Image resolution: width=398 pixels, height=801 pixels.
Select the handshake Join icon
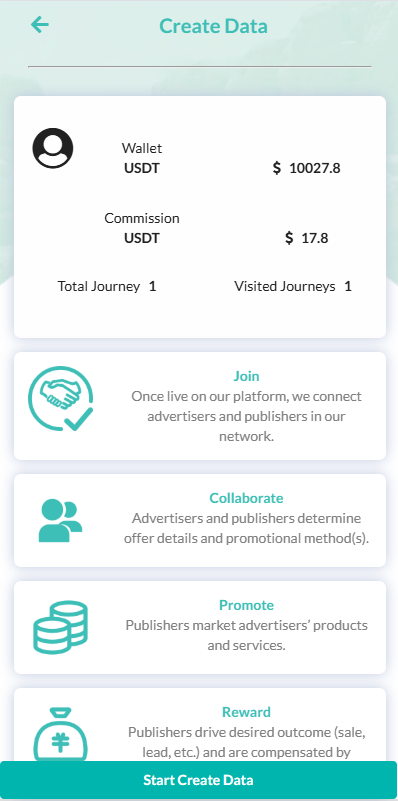pos(61,398)
